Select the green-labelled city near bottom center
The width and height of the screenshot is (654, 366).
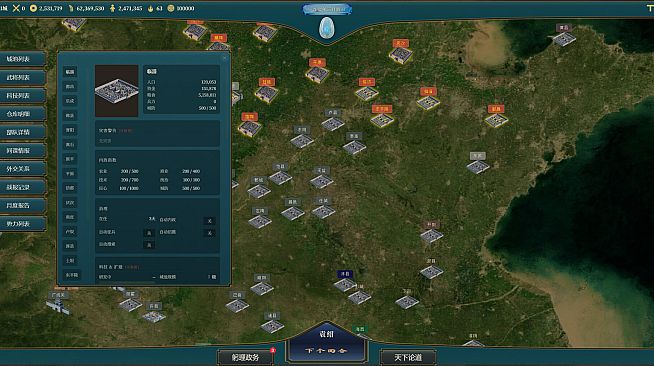(x=360, y=332)
